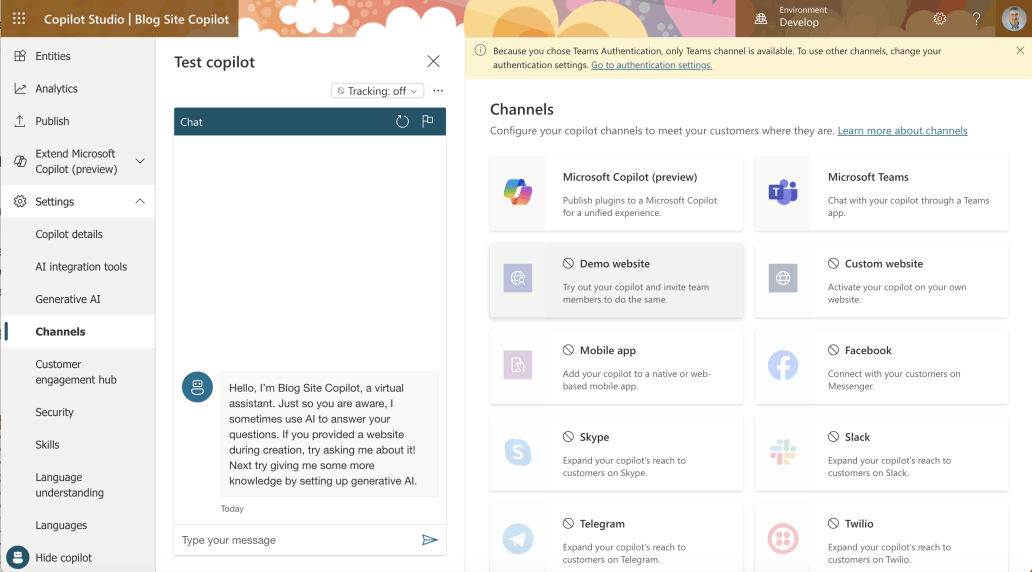
Task: Click the info icon in the warning banner
Action: tap(480, 51)
